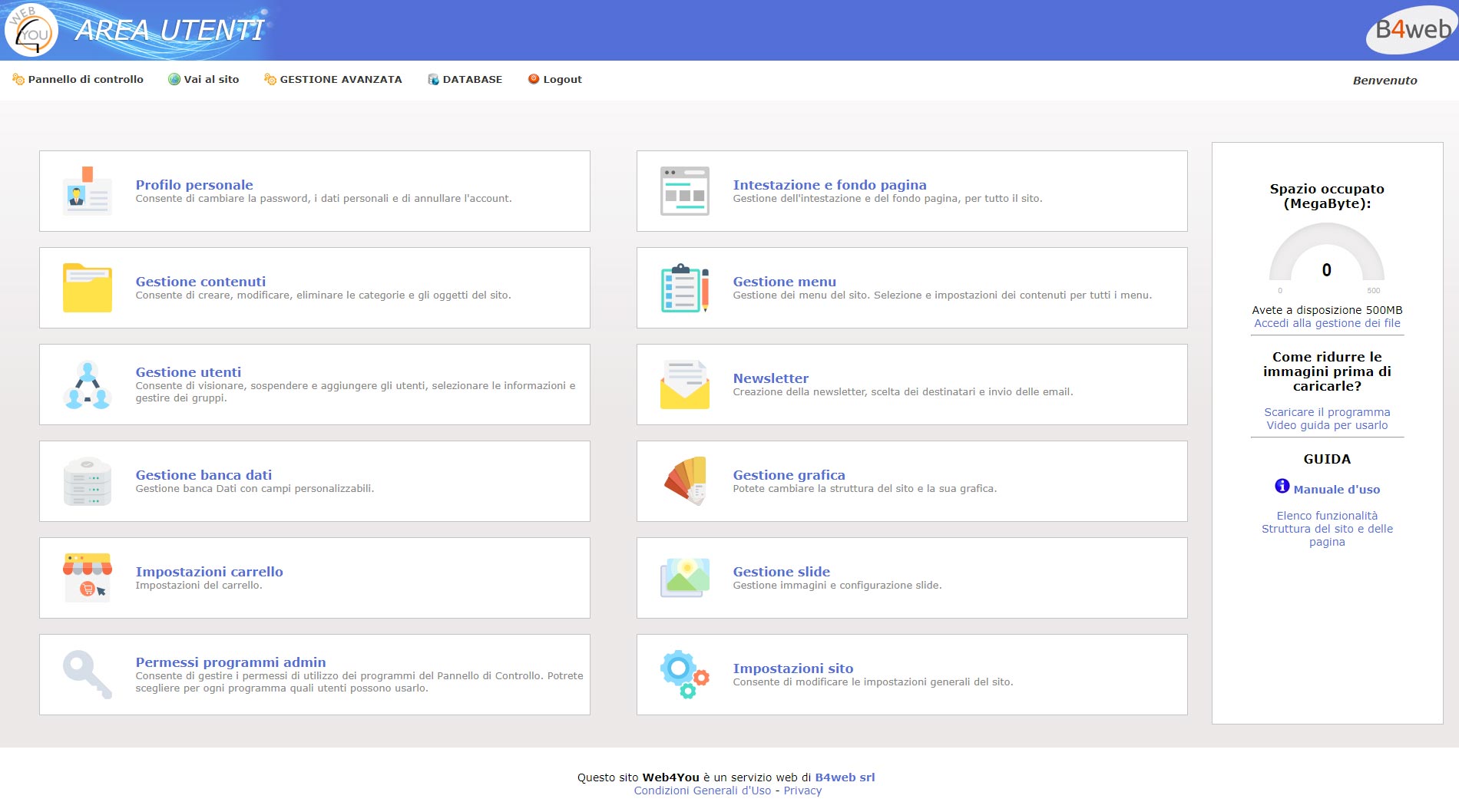Screen dimensions: 1459x812
Task: Click the Impostazioni carrello shop icon
Action: (88, 578)
